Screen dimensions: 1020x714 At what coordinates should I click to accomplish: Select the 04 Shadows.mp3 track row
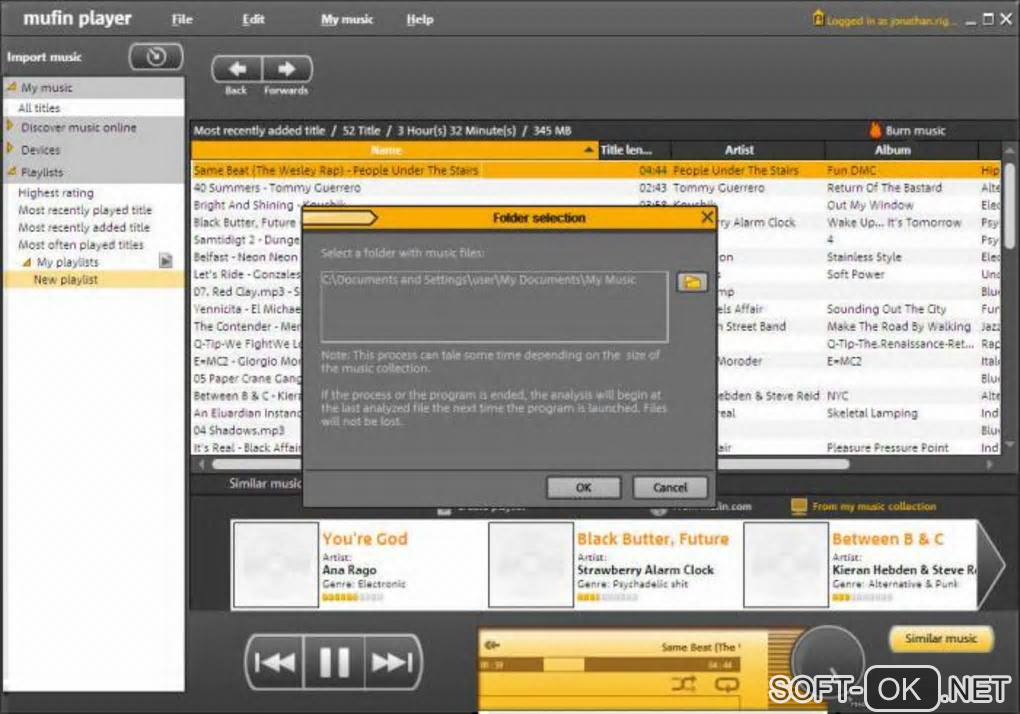click(x=239, y=430)
